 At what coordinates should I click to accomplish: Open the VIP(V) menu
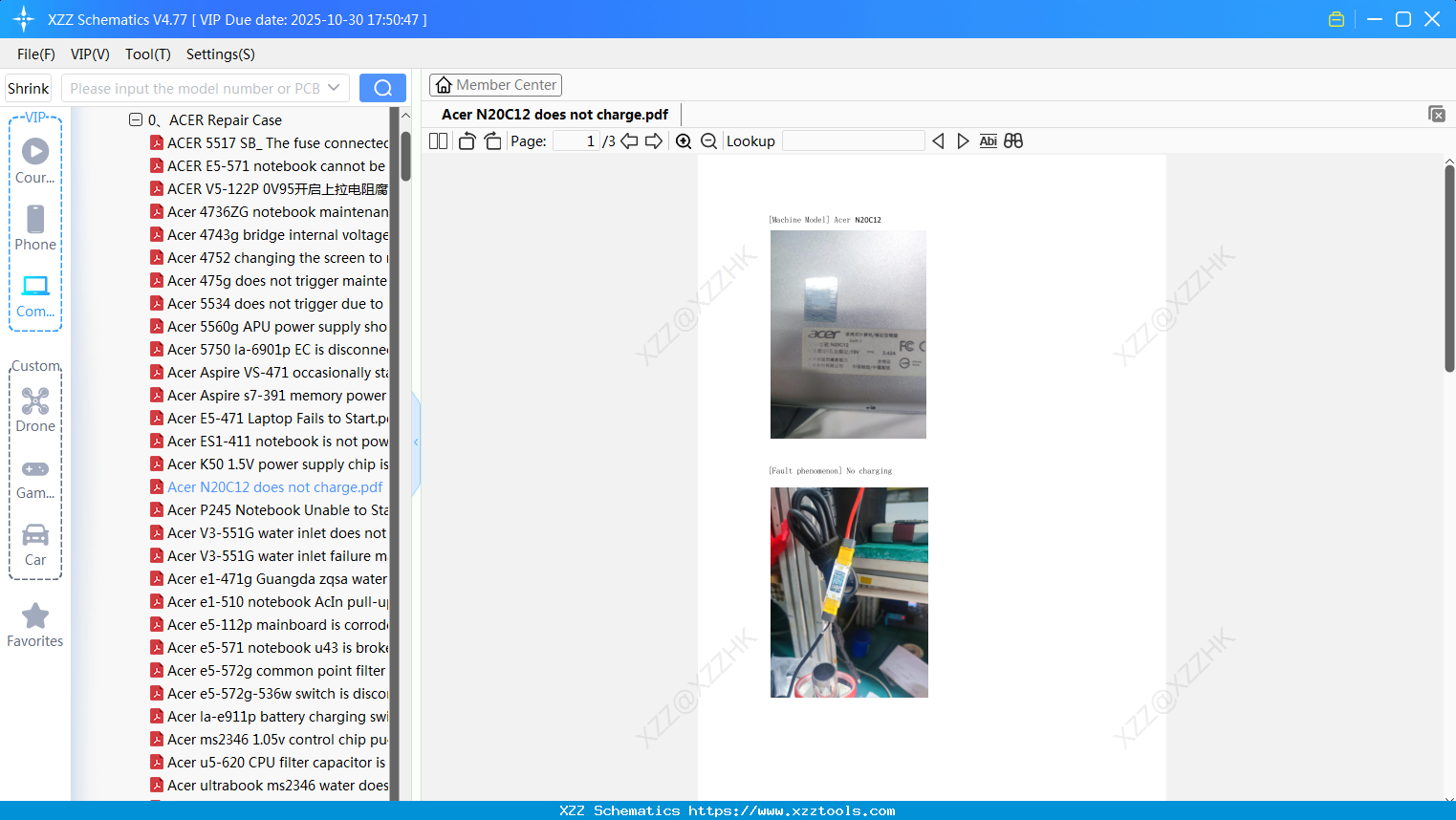[90, 54]
